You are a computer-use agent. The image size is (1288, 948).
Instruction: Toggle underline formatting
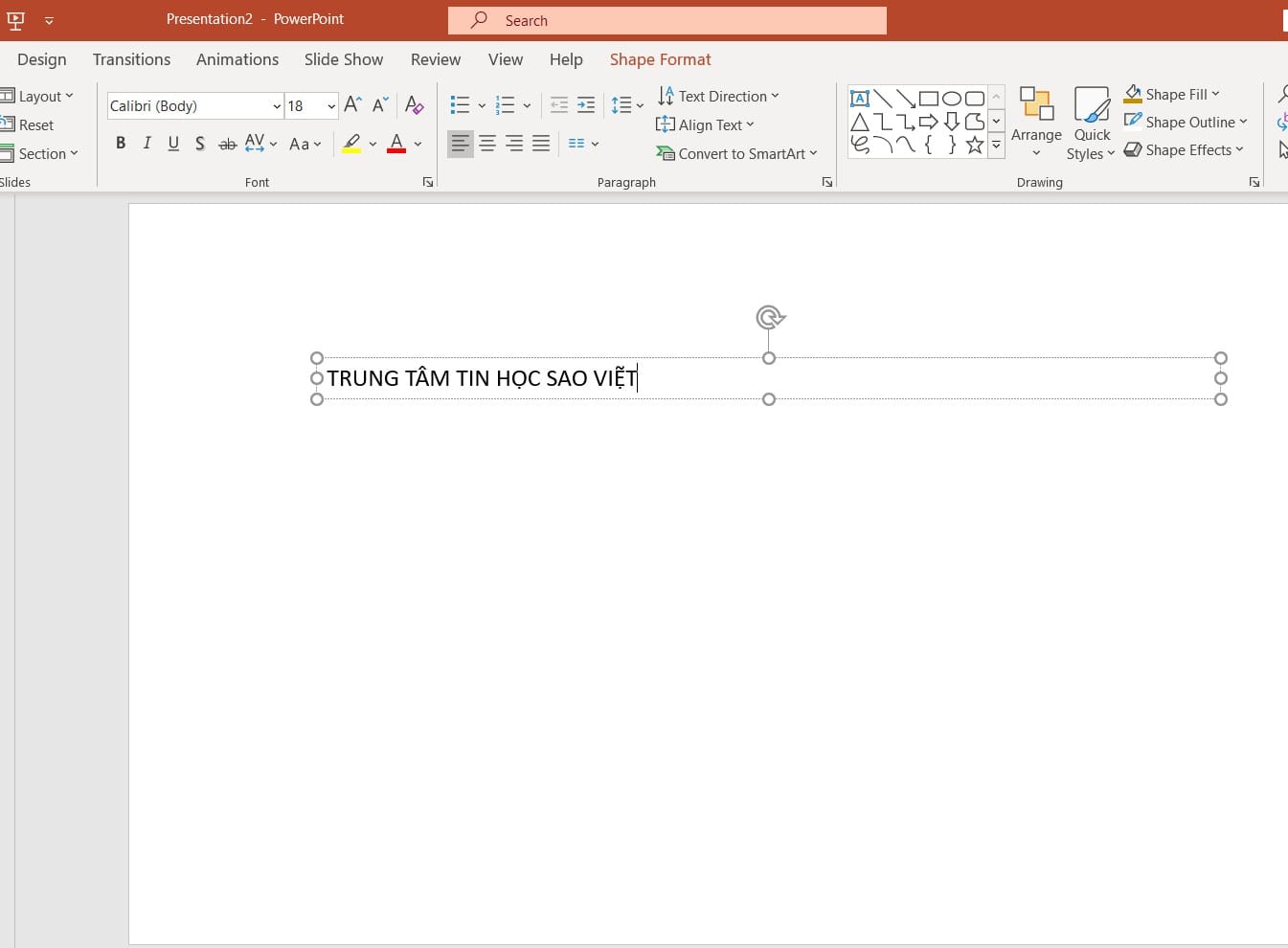point(173,144)
